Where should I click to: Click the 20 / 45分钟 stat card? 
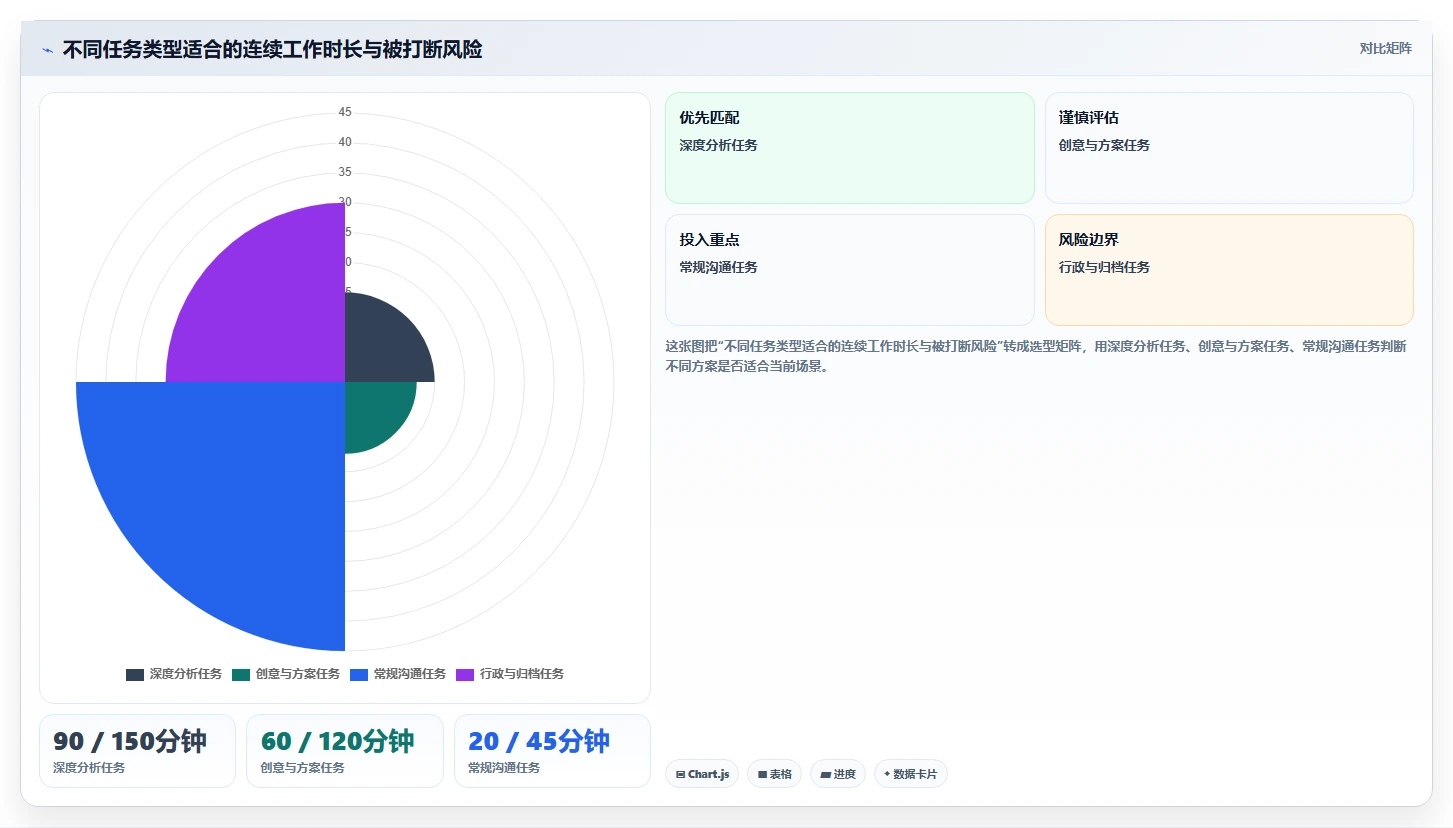[552, 751]
